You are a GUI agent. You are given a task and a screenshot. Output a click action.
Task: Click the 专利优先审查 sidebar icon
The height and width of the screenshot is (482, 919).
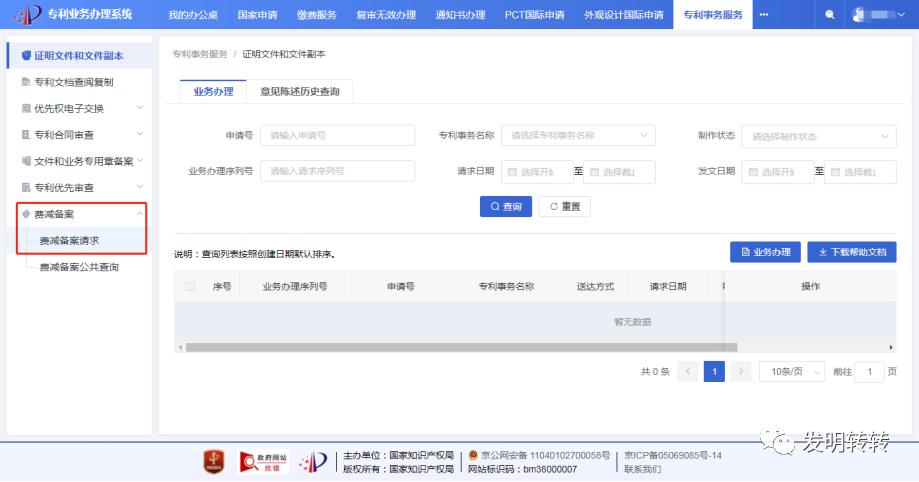coord(26,187)
